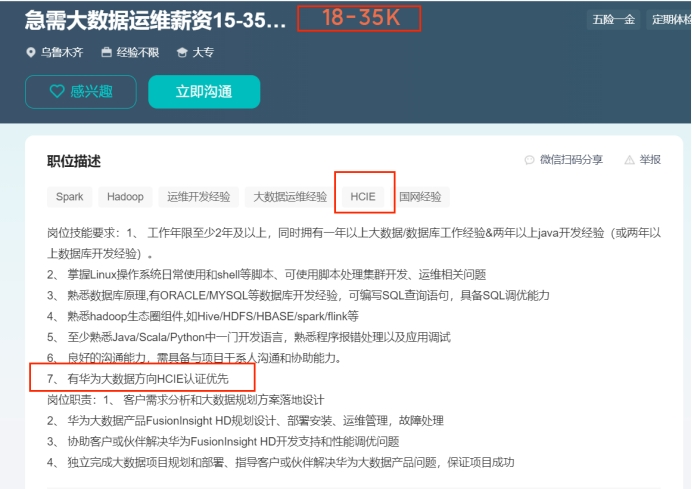Select the Hadoop skill tag

point(125,197)
